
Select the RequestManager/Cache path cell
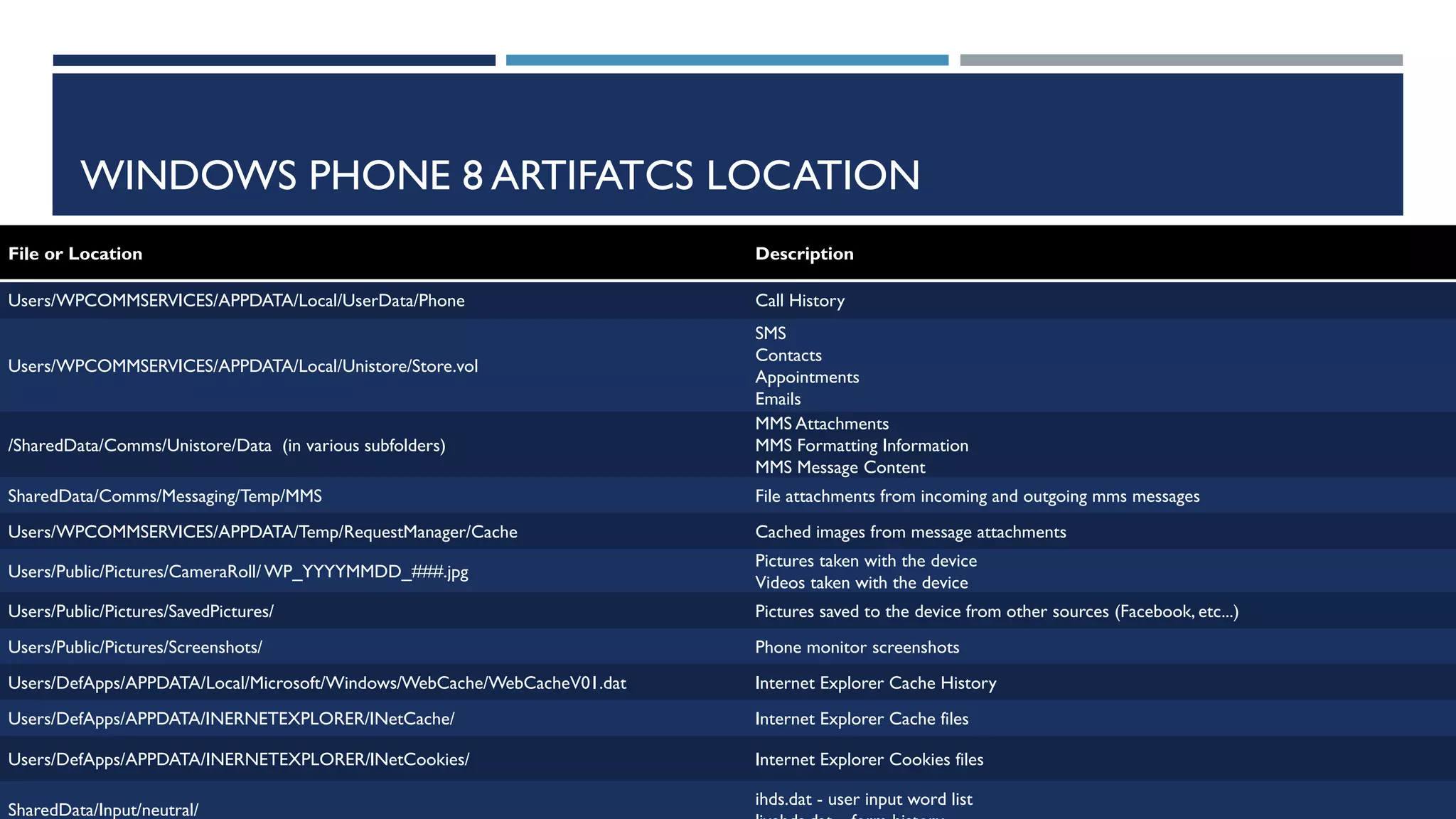tap(262, 532)
